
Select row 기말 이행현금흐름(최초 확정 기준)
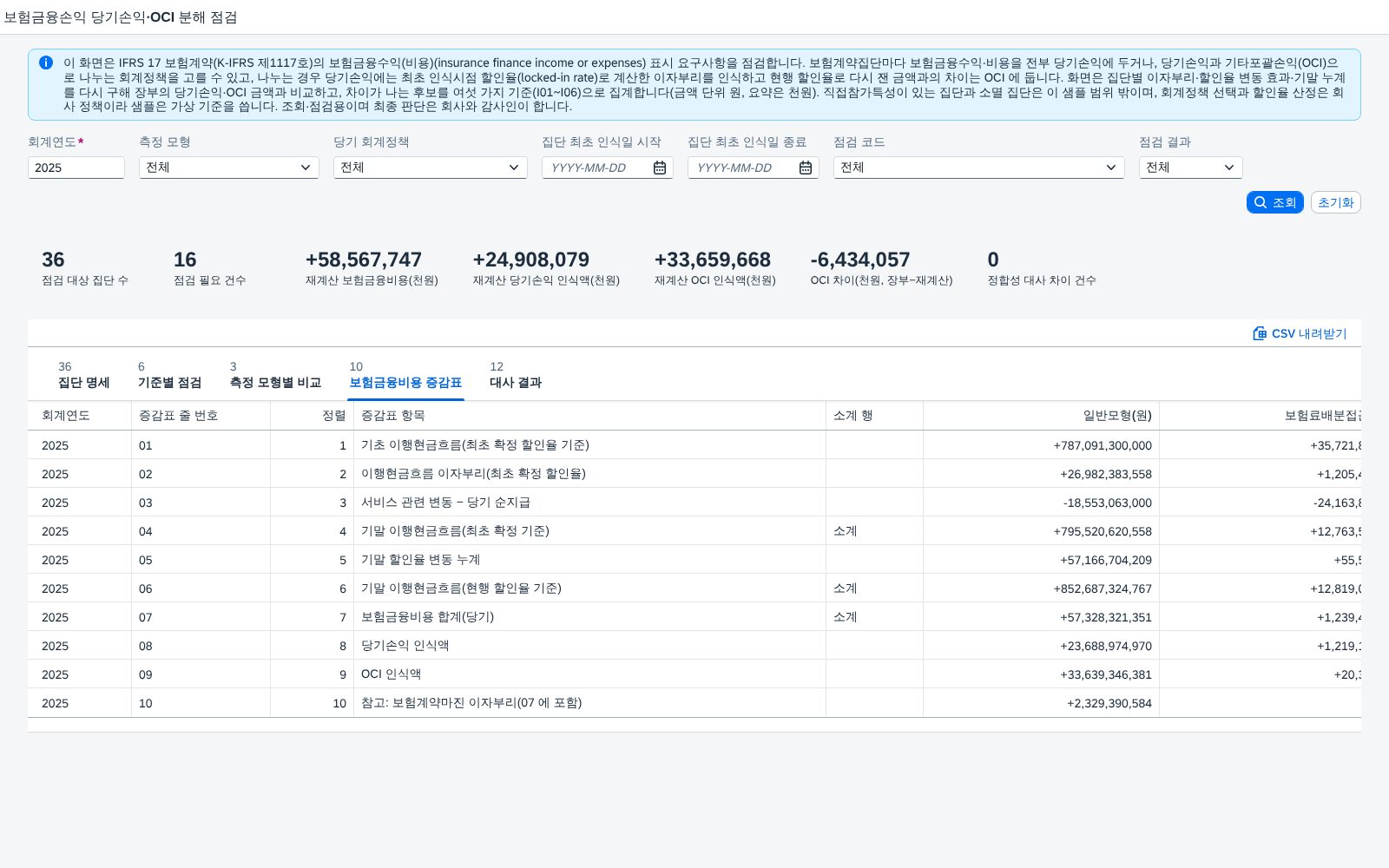tap(694, 531)
